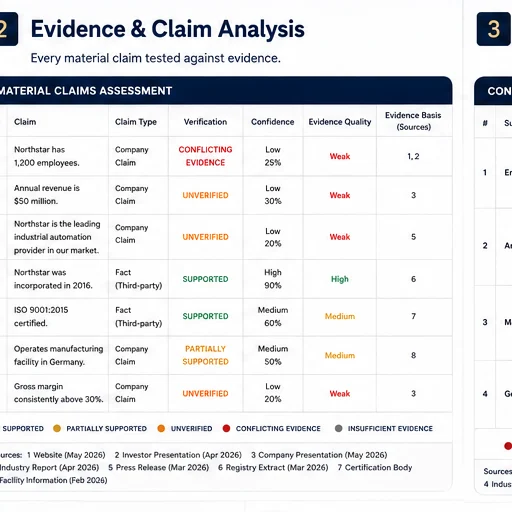Viewport: 512px width, 512px height.
Task: Click the sources cell showing 7
Action: (x=413, y=316)
